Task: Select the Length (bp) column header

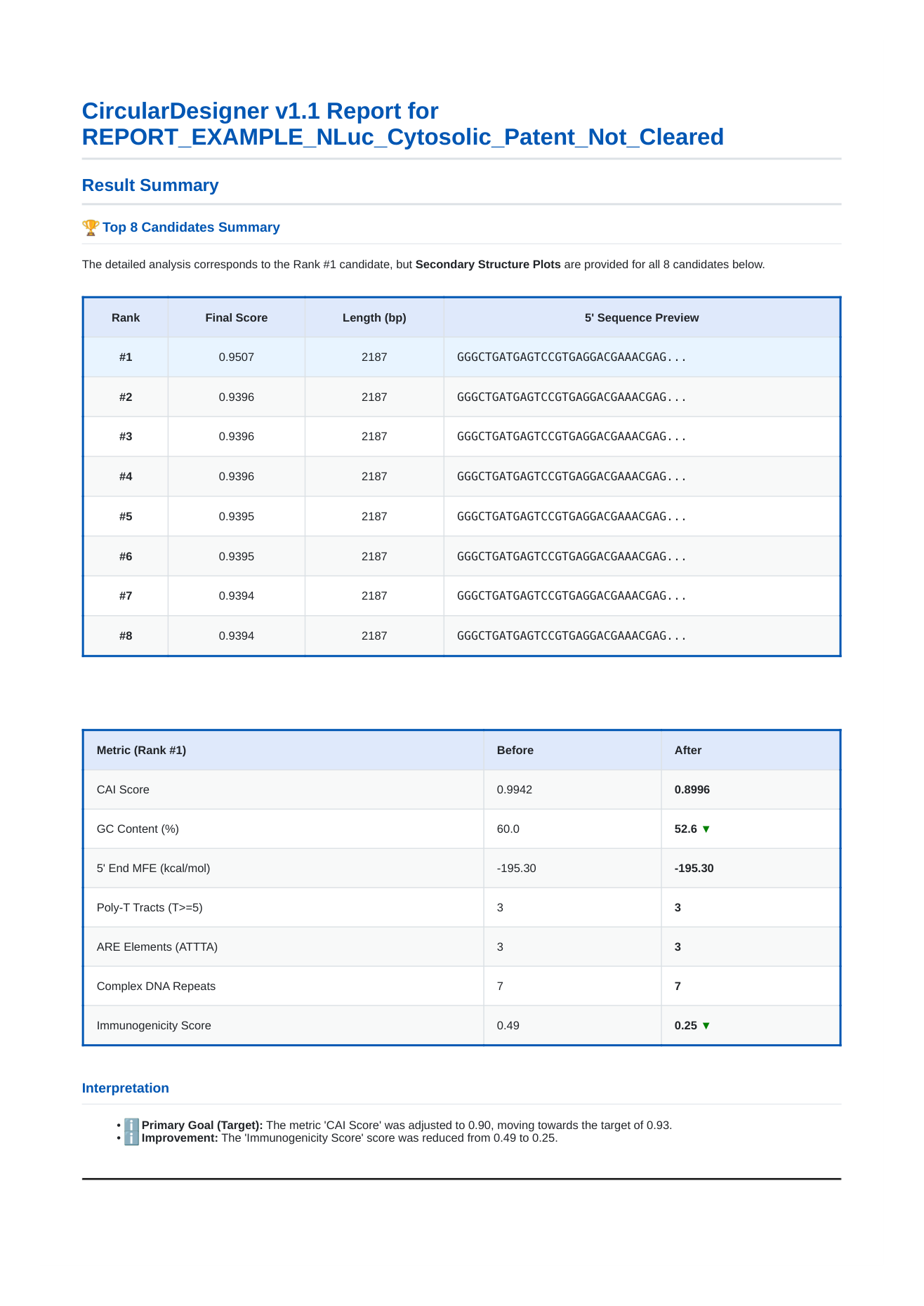Action: (x=374, y=317)
